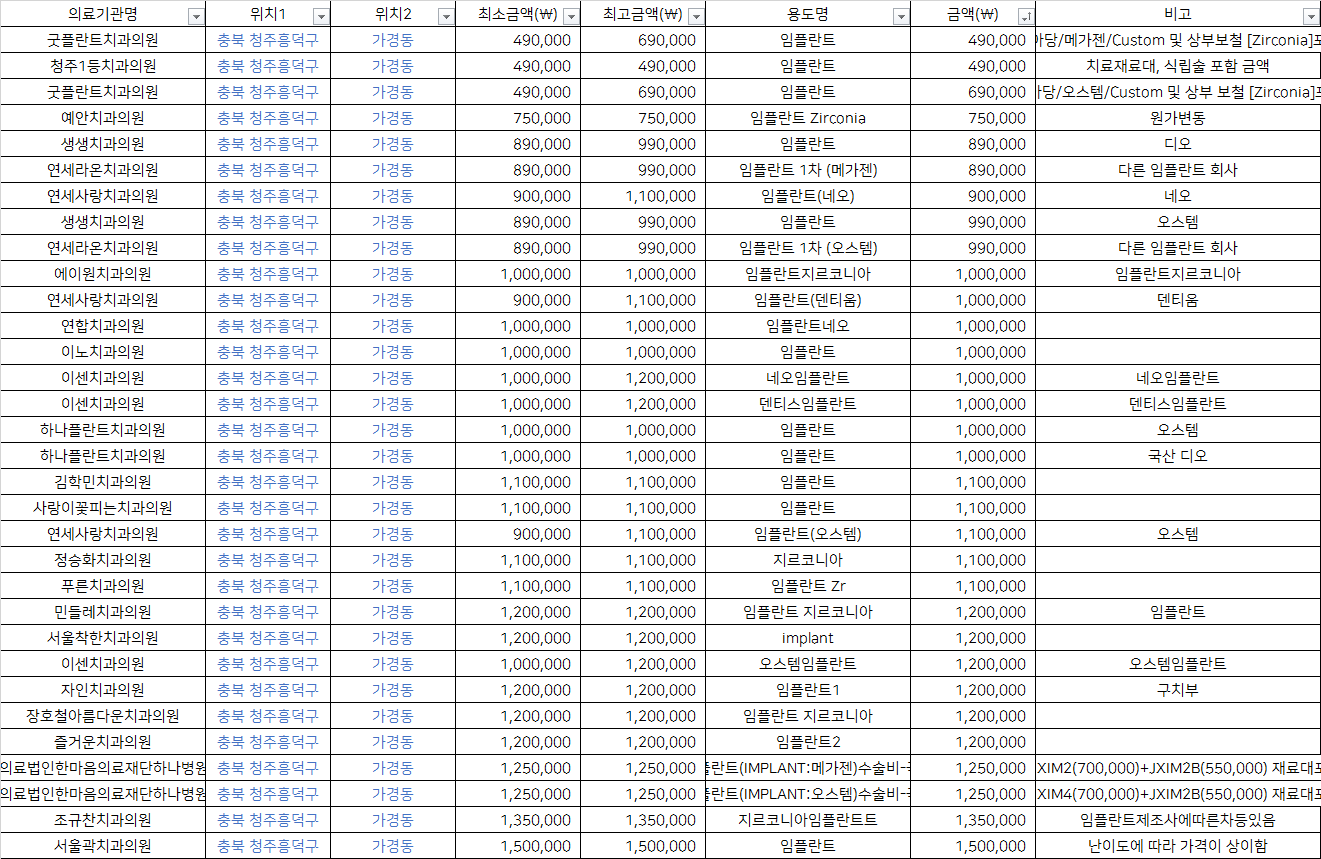The image size is (1321, 859).
Task: Select the 용도명 header cell
Action: coord(808,14)
